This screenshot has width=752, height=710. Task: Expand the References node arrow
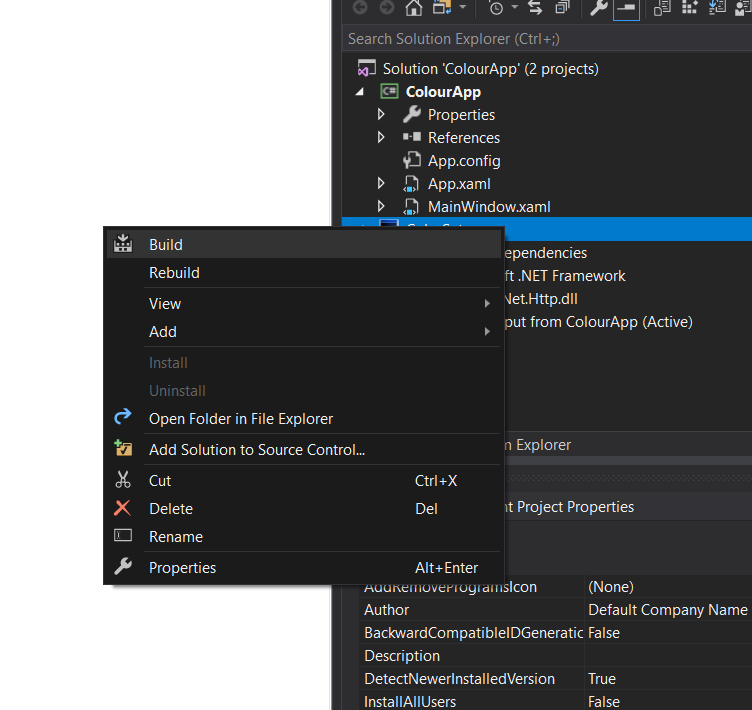point(381,137)
